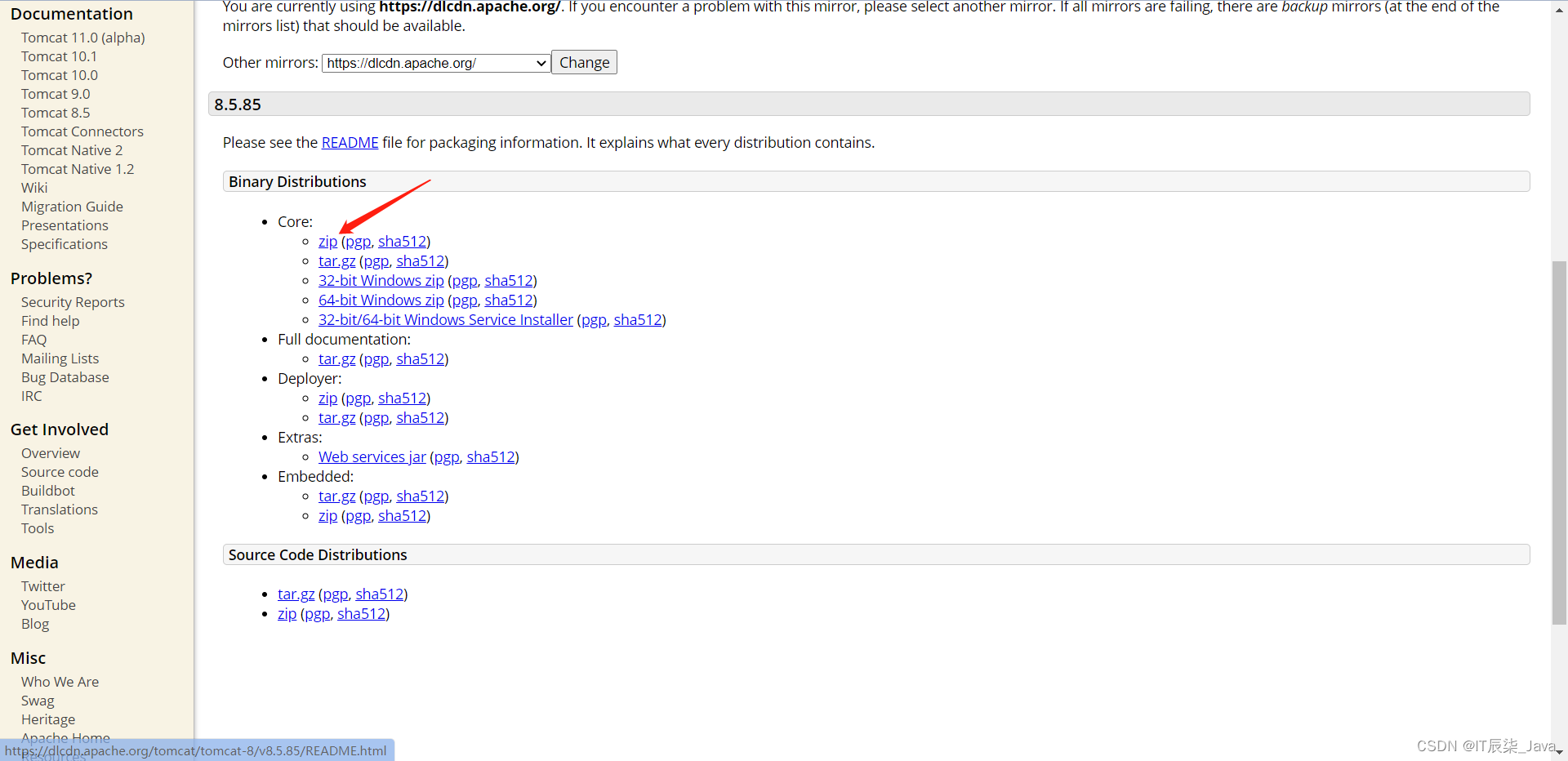Open Tomcat 10.0 documentation
Screen dimensions: 1568x761
tap(60, 75)
